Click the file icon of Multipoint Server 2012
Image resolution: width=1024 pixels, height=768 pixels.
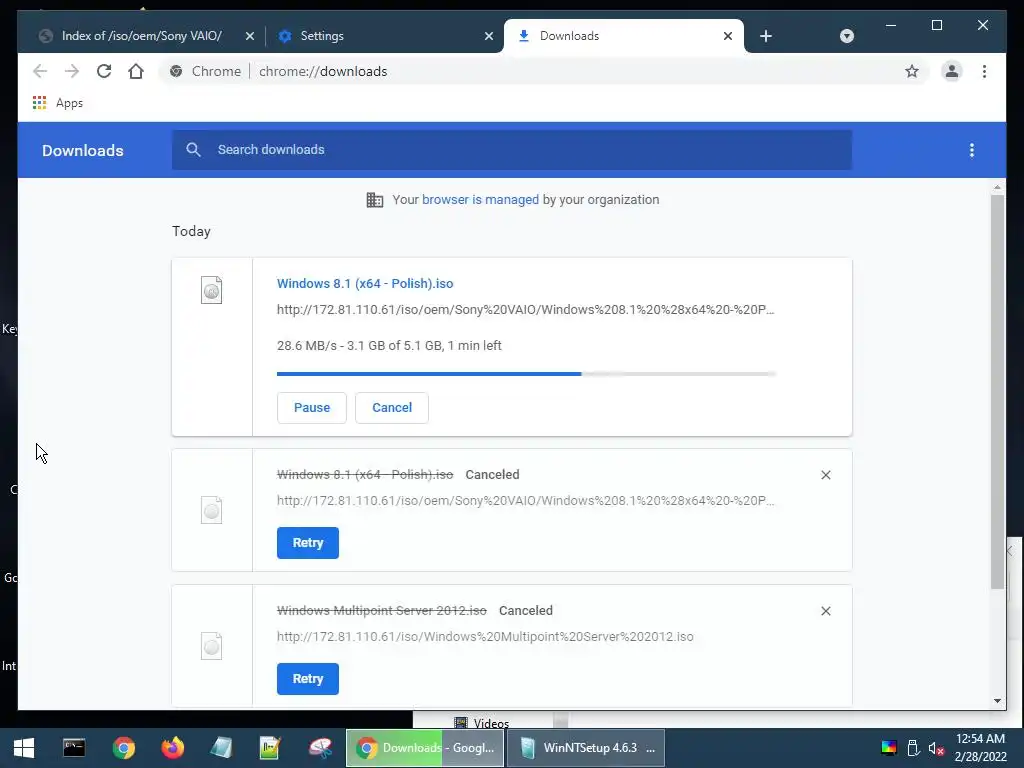coord(212,646)
